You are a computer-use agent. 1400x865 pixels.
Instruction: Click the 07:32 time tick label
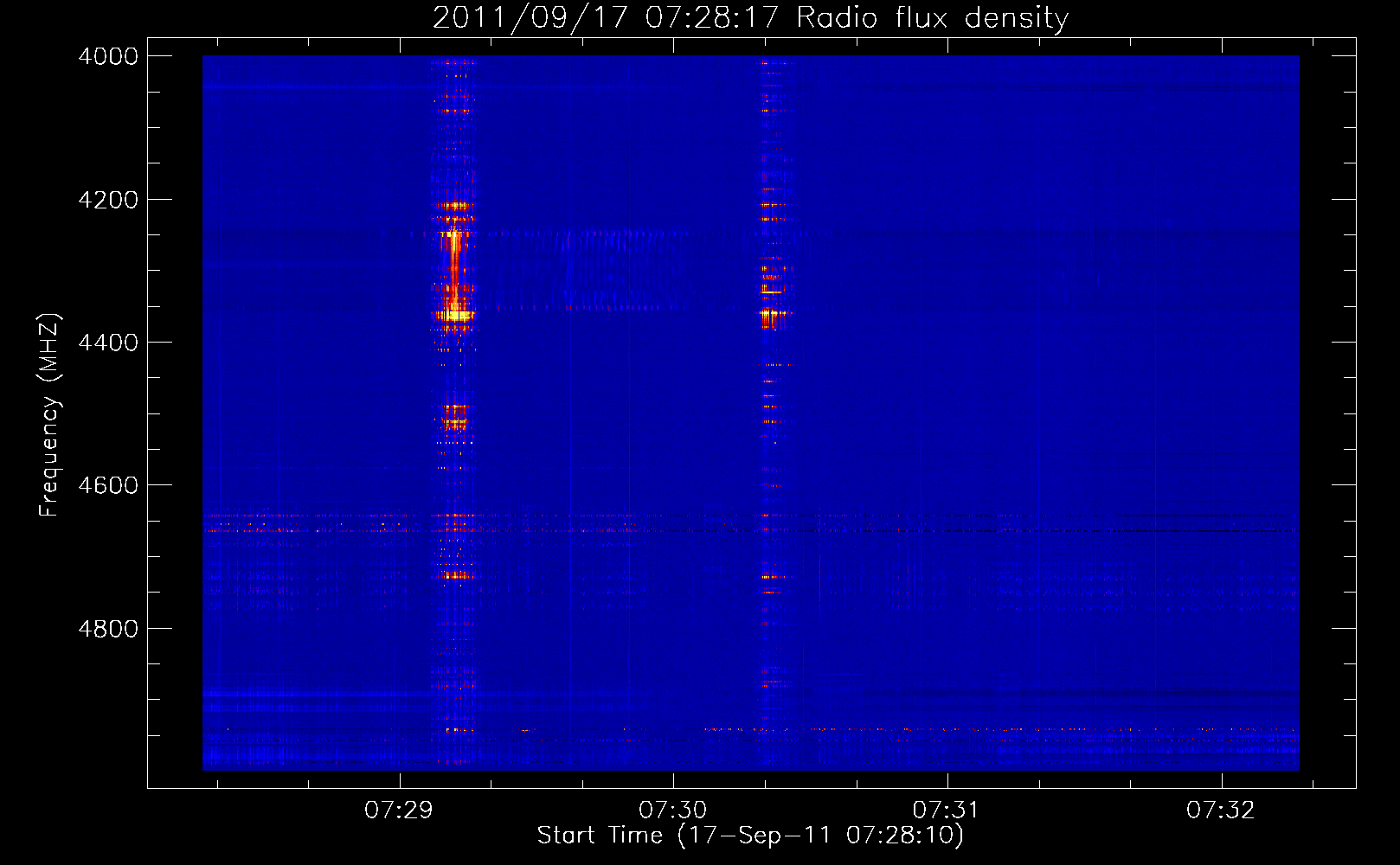click(1221, 811)
